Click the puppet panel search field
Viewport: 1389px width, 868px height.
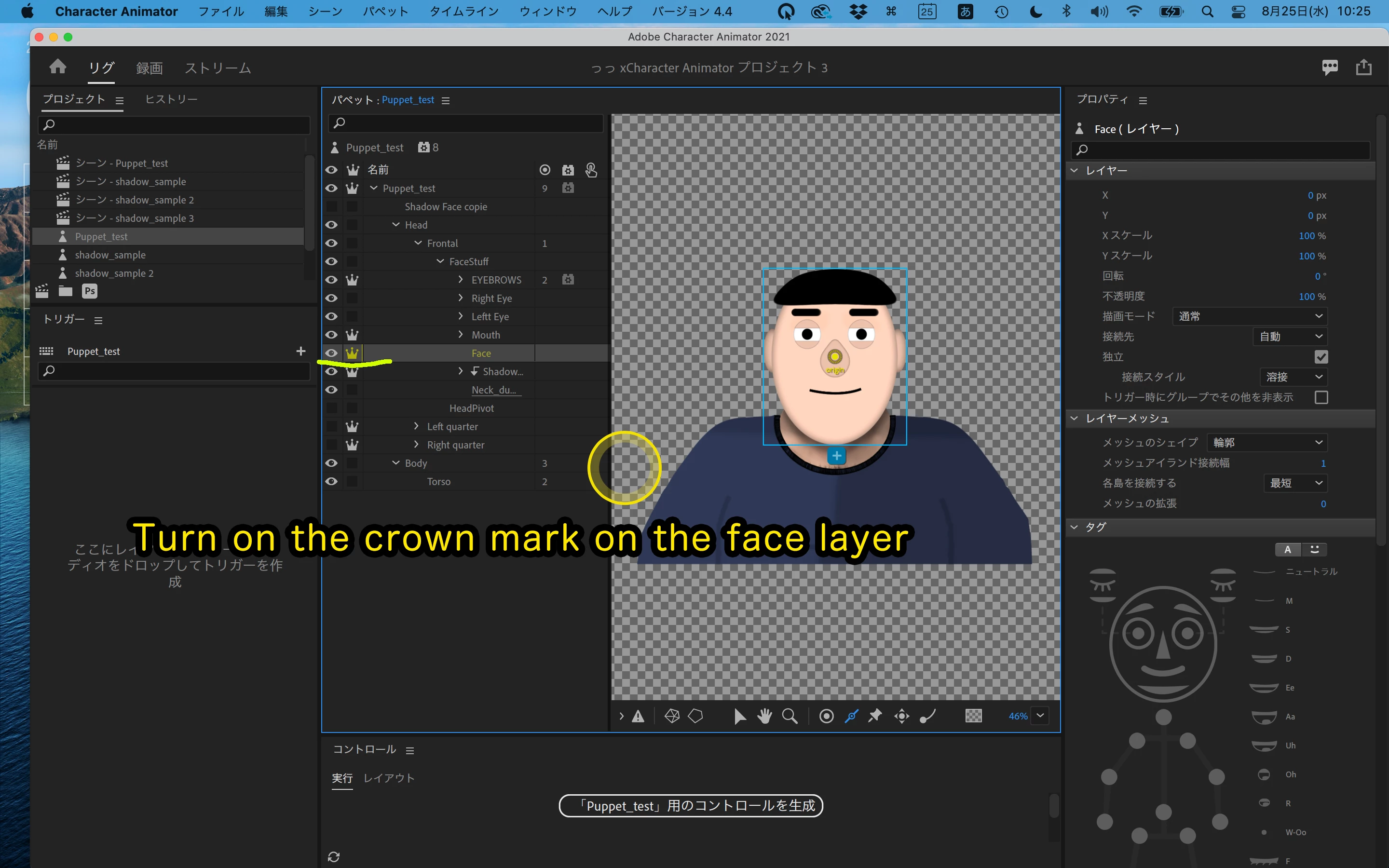point(466,123)
